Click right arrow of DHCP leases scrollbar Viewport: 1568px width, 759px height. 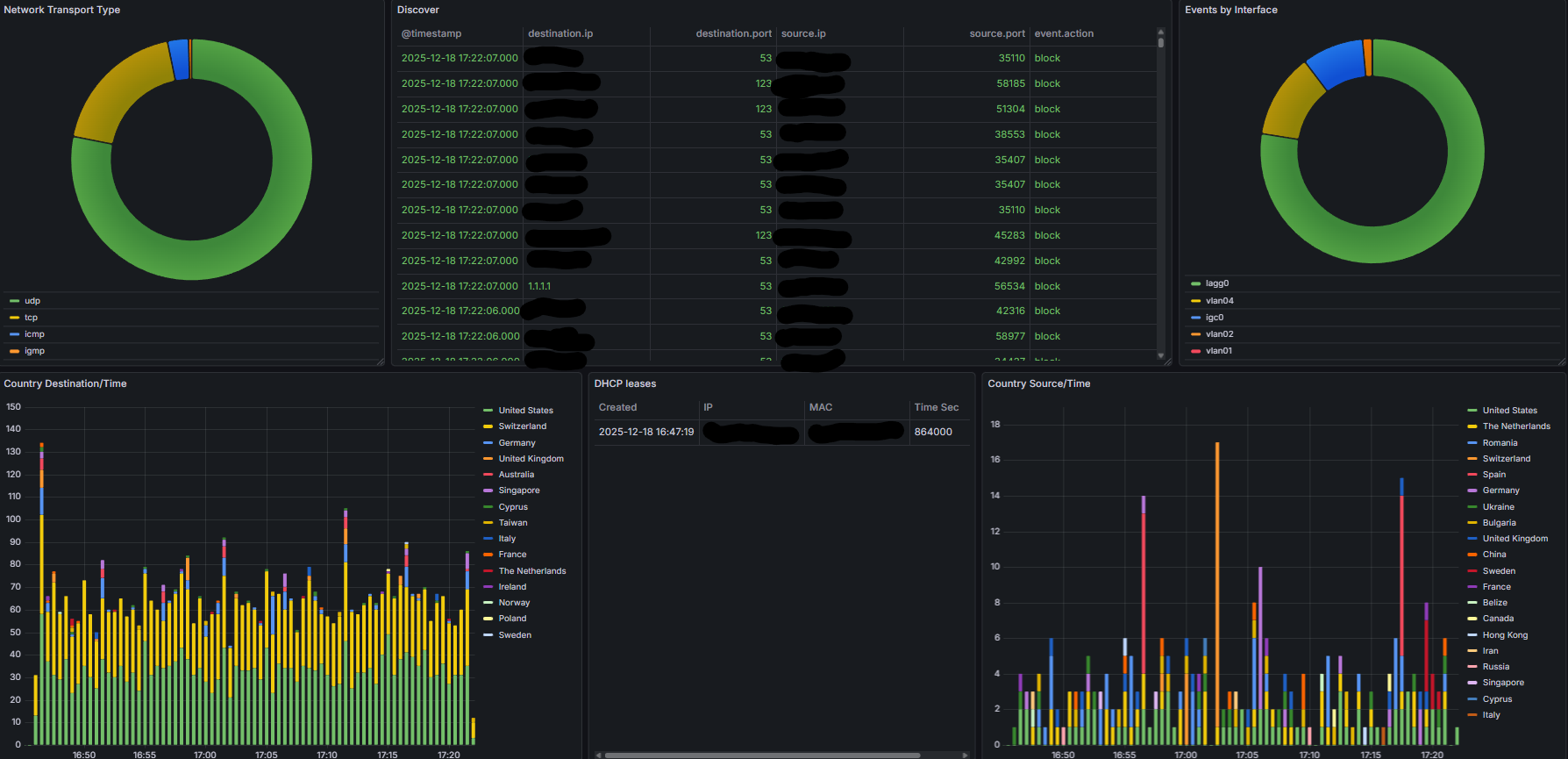(x=966, y=755)
